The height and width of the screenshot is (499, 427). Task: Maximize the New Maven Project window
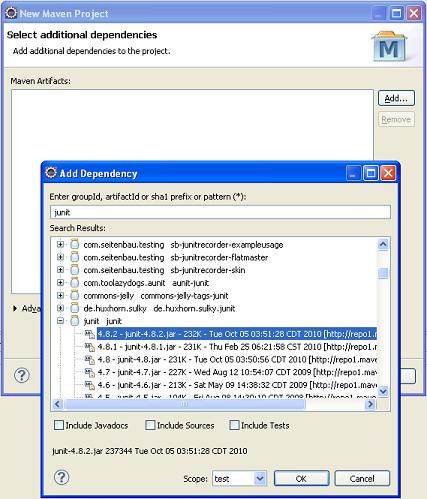pos(396,13)
